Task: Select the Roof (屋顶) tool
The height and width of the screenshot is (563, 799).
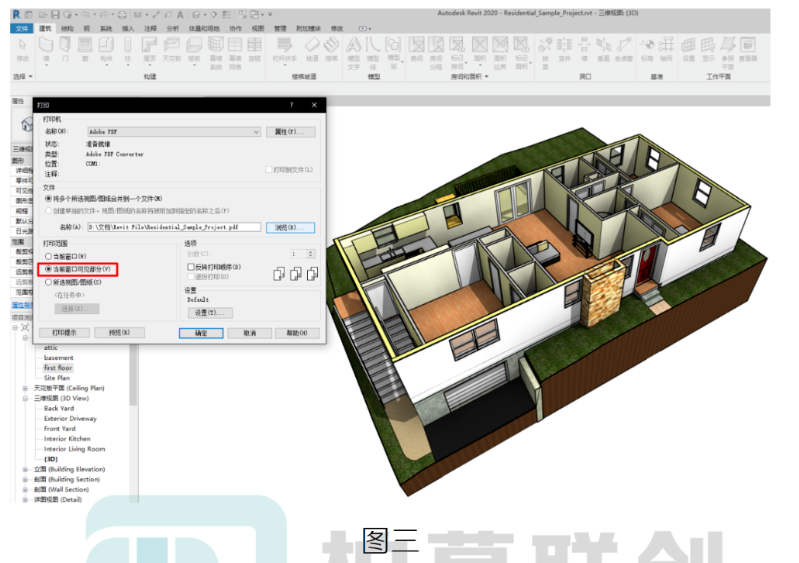Action: click(149, 49)
